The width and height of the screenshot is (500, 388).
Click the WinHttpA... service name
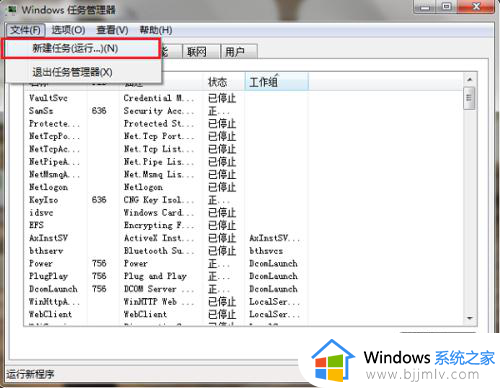[x=54, y=301]
